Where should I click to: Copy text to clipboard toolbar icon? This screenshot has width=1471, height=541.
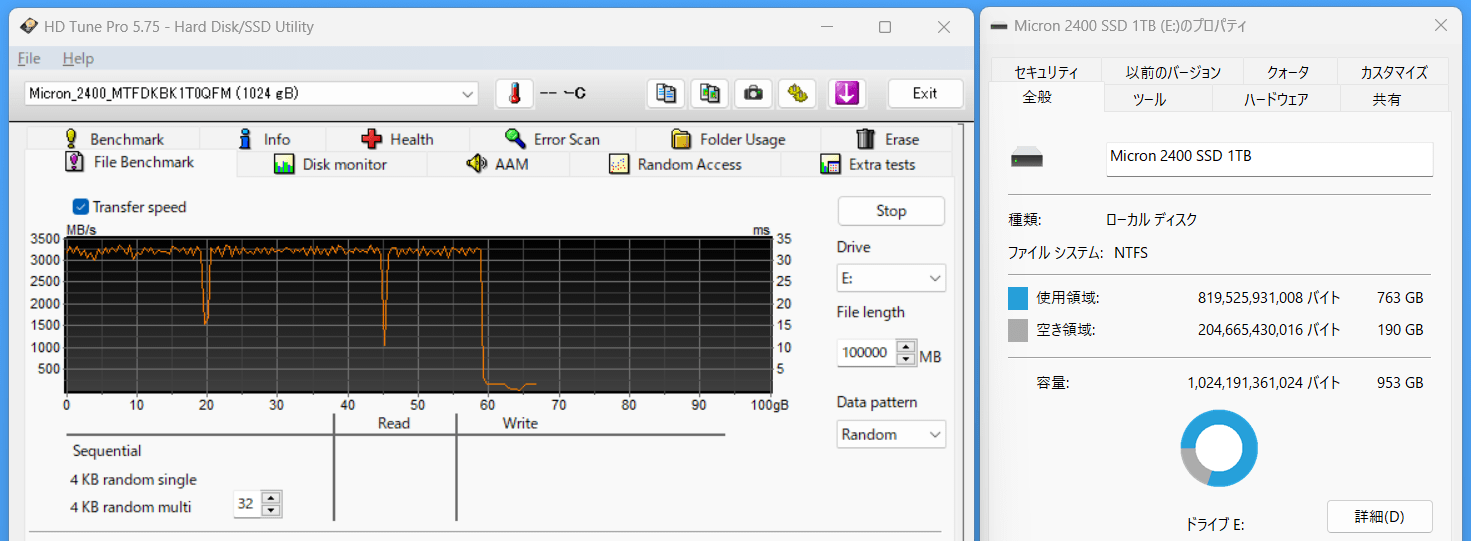click(665, 93)
